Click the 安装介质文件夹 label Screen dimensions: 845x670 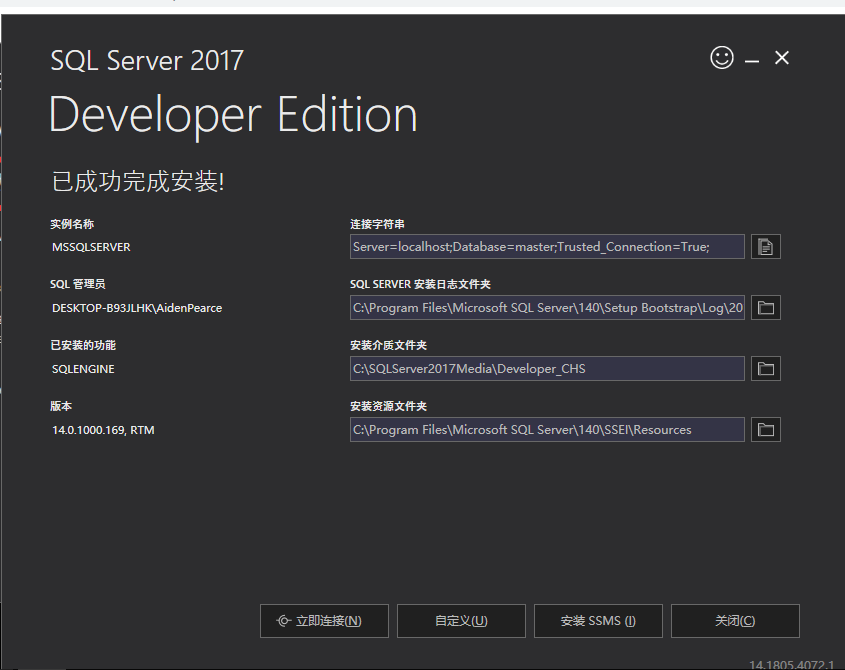pyautogui.click(x=388, y=345)
